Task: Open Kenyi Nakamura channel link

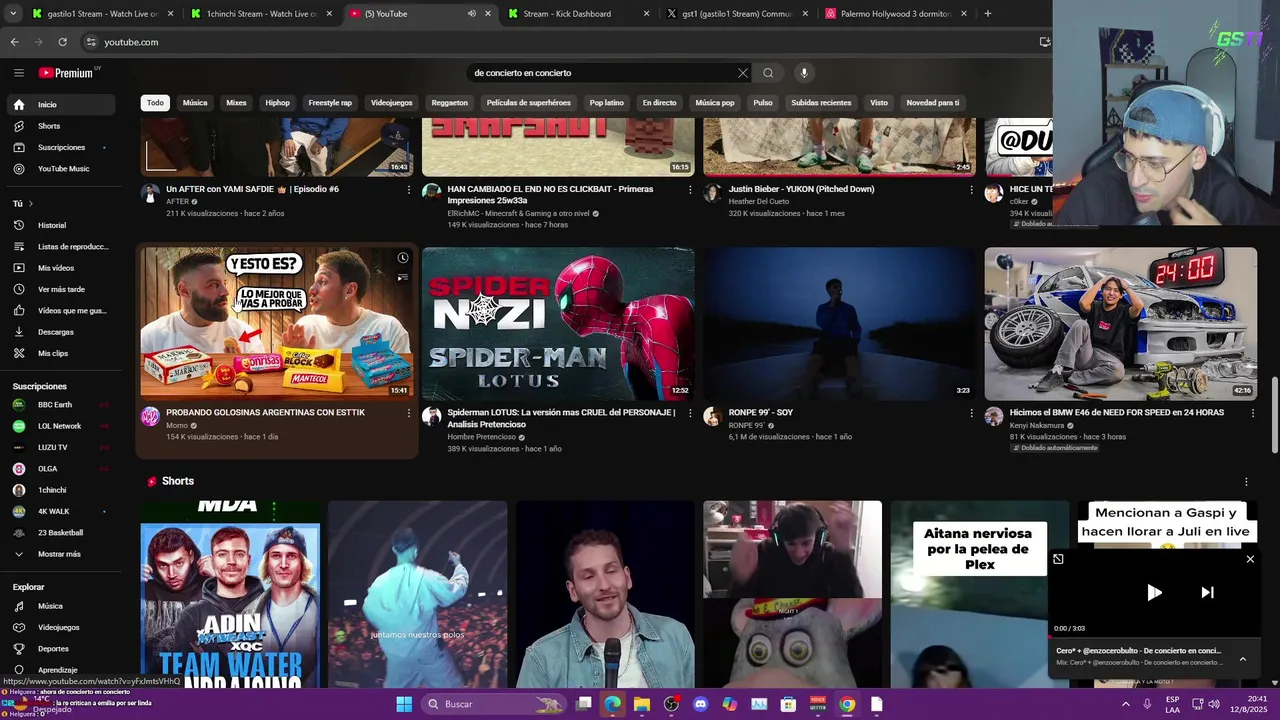Action: point(1037,425)
